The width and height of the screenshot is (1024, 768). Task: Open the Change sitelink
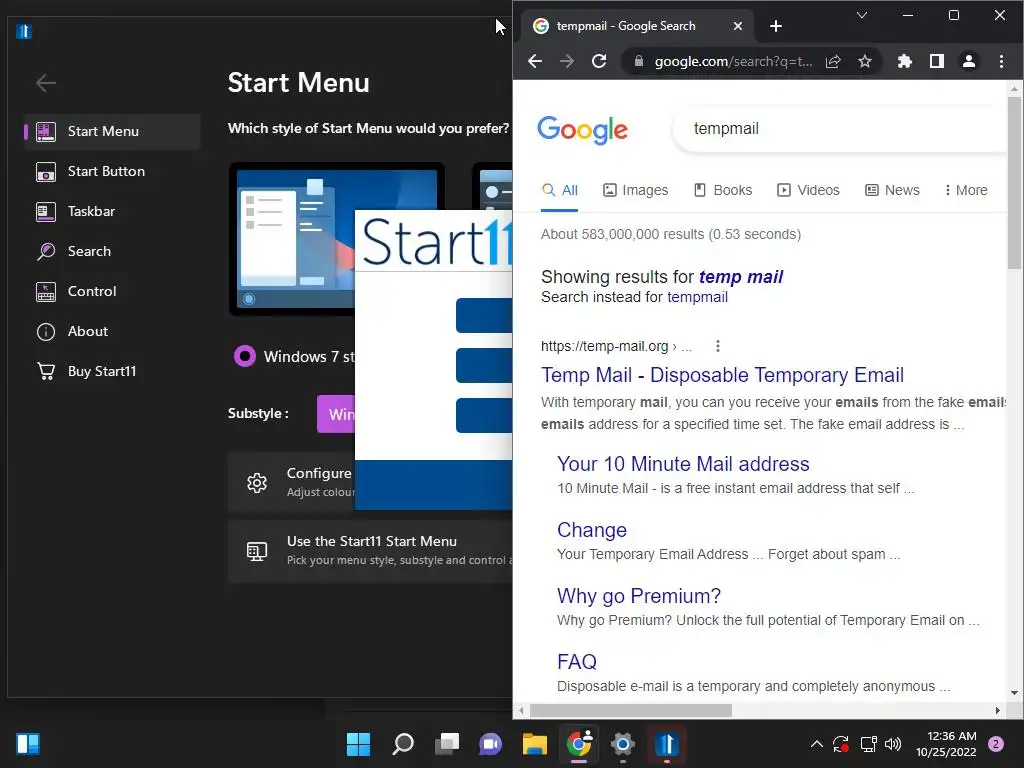(x=592, y=530)
